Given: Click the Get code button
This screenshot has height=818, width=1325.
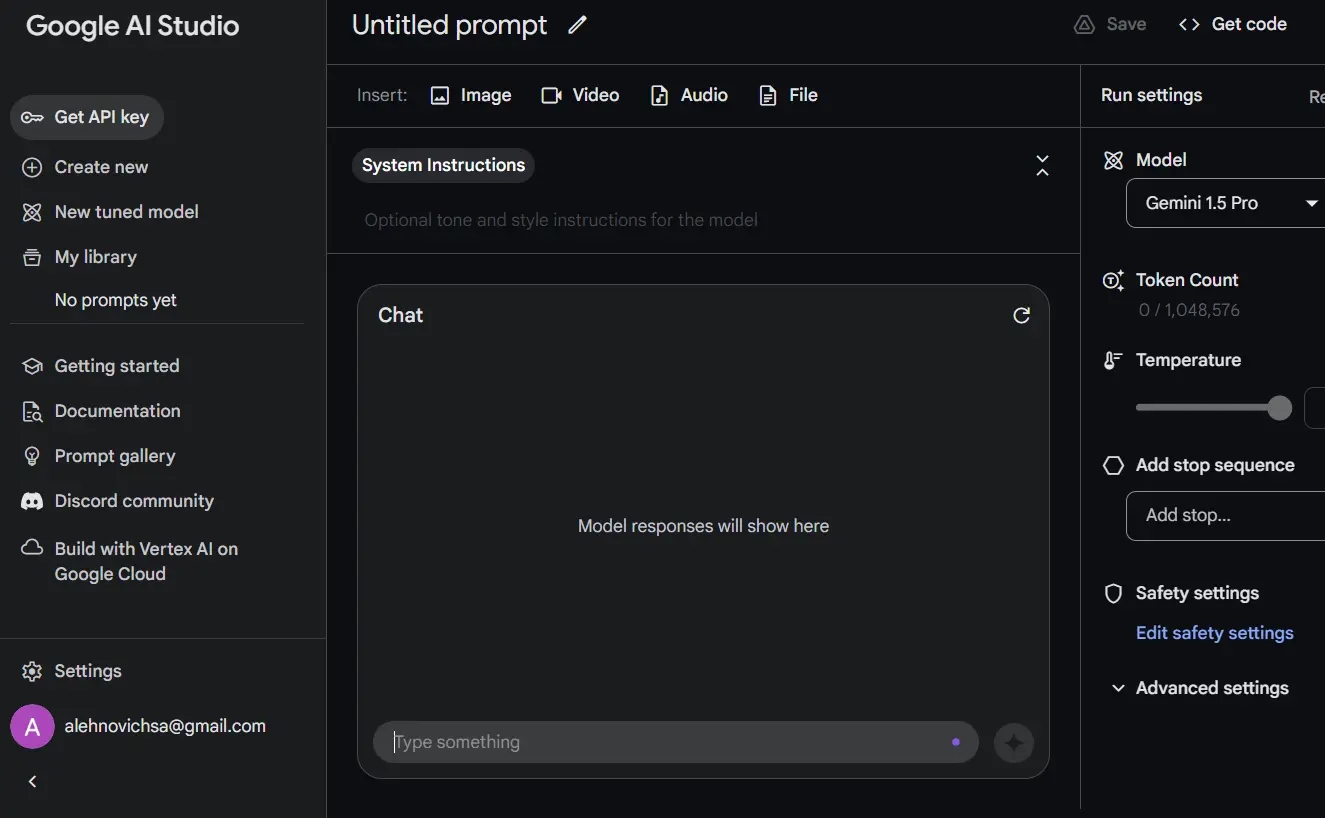Looking at the screenshot, I should (1233, 24).
